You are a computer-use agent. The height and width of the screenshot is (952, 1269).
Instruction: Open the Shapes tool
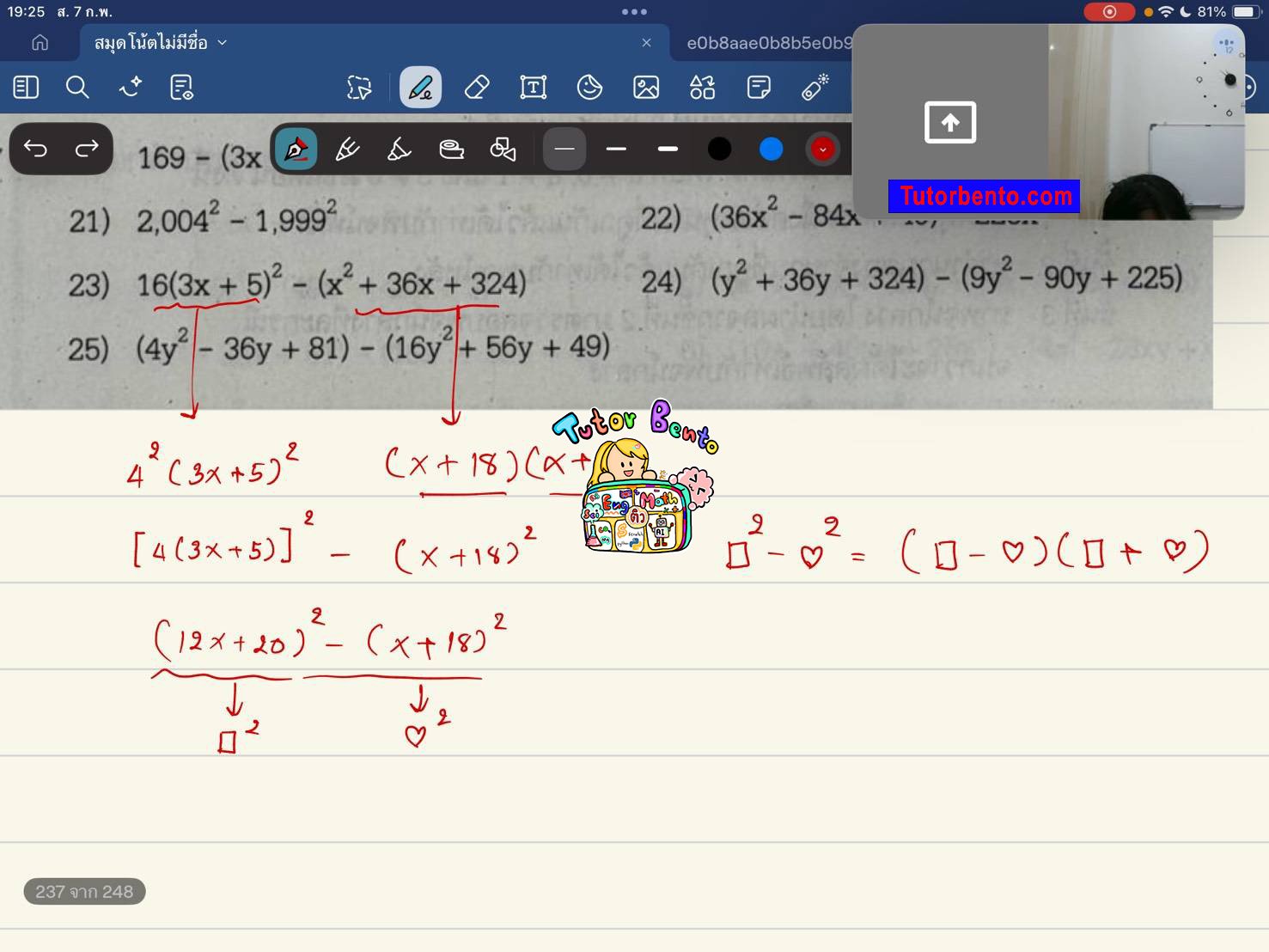coord(702,87)
